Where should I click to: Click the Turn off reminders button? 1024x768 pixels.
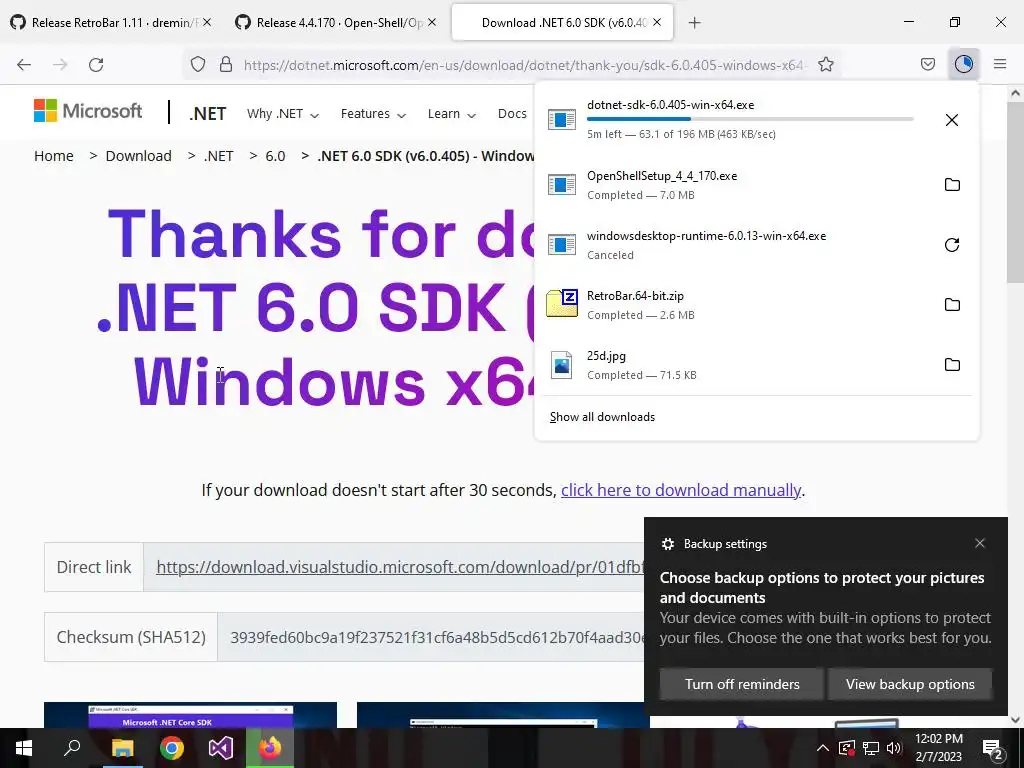(x=742, y=684)
